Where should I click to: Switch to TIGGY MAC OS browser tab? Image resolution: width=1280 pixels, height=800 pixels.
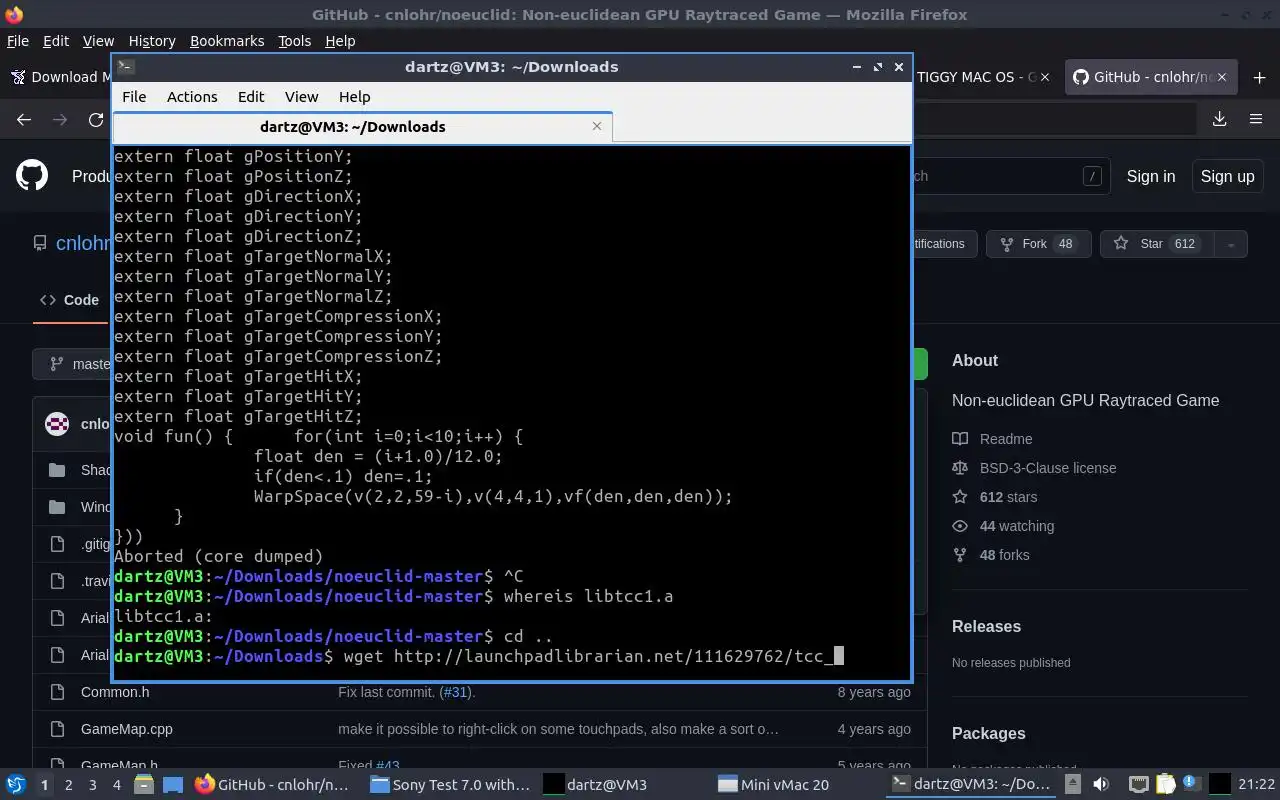975,77
